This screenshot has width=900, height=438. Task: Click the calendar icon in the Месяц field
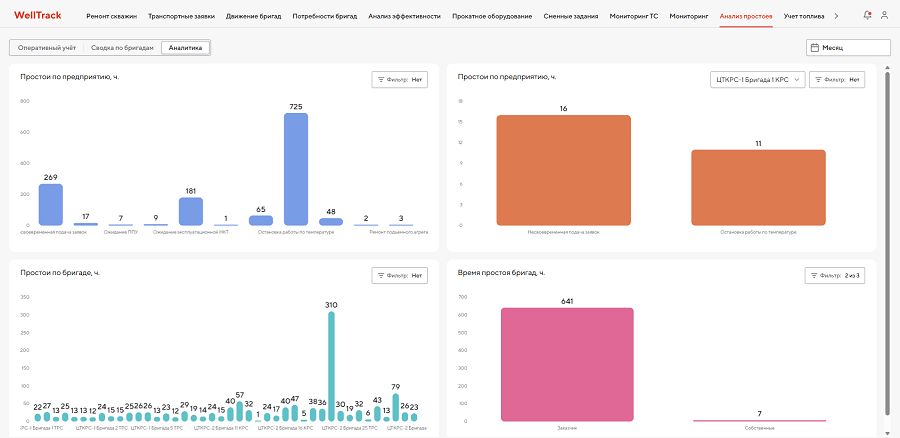point(816,47)
